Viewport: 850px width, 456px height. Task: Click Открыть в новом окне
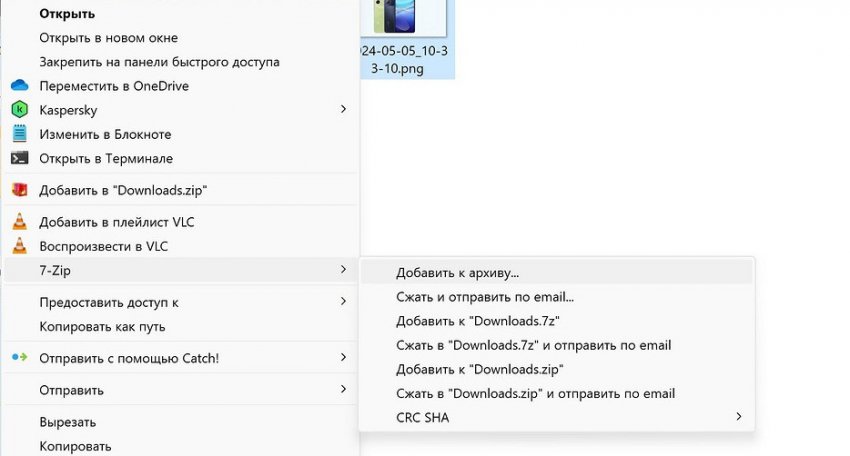click(108, 38)
